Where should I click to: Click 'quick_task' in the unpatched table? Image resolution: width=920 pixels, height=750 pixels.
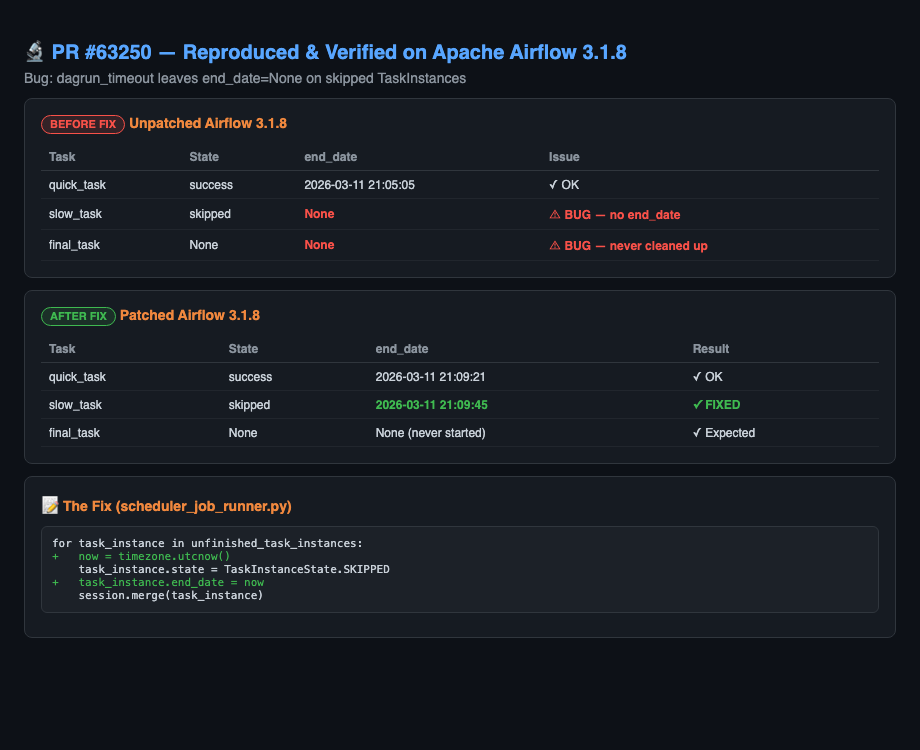77,185
